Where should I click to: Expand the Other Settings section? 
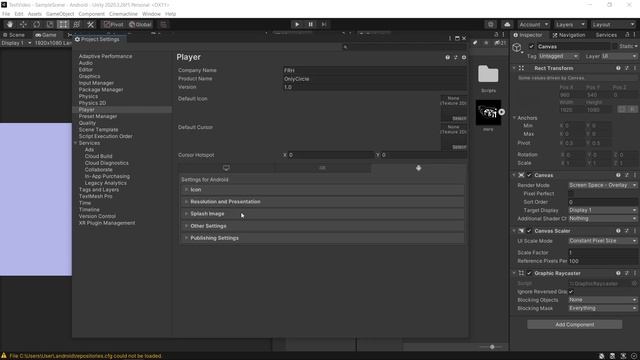pos(322,226)
